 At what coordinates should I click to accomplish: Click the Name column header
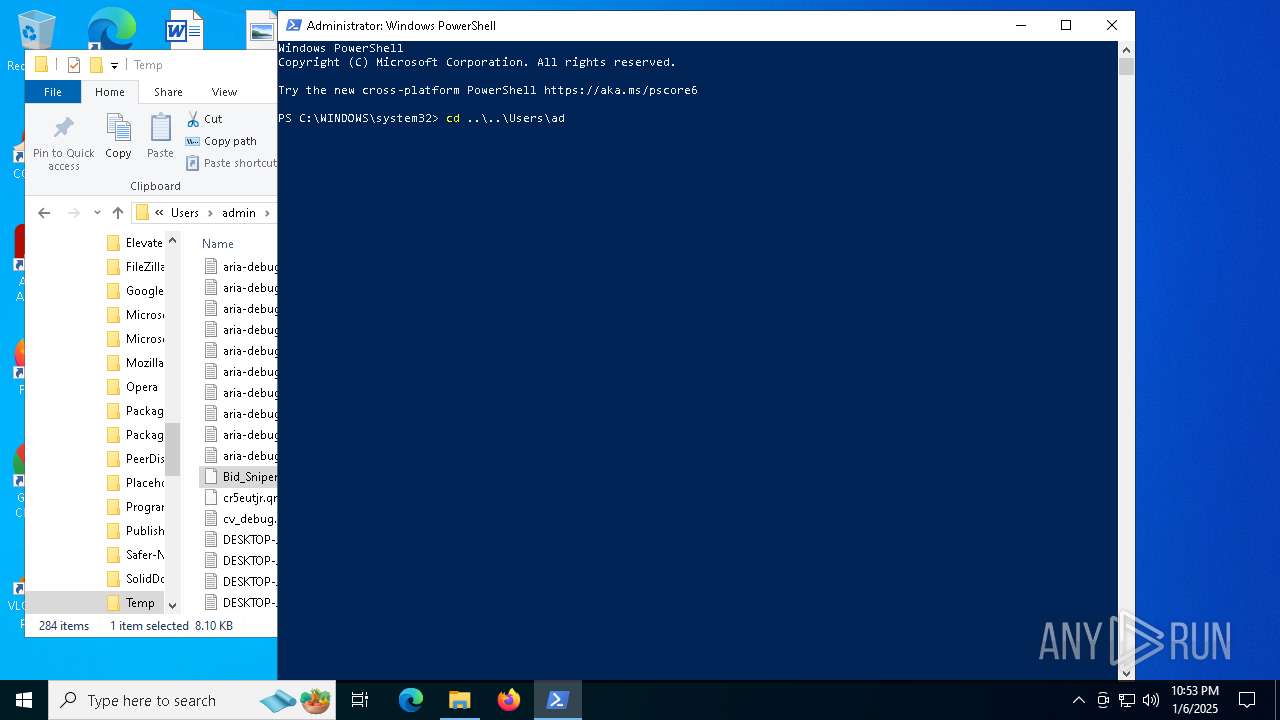(x=218, y=244)
